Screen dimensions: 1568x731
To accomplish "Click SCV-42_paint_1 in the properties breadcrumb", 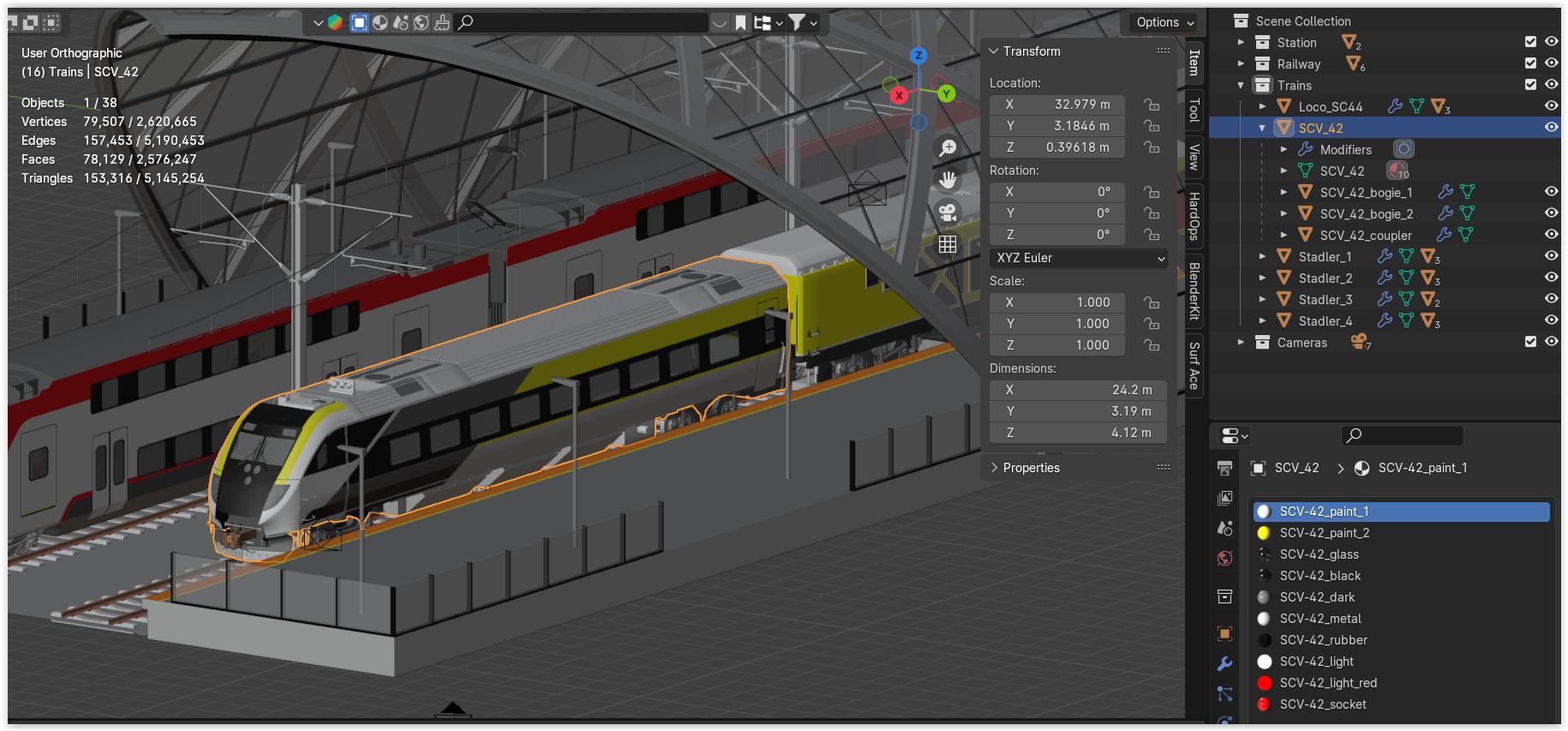I will [1422, 468].
